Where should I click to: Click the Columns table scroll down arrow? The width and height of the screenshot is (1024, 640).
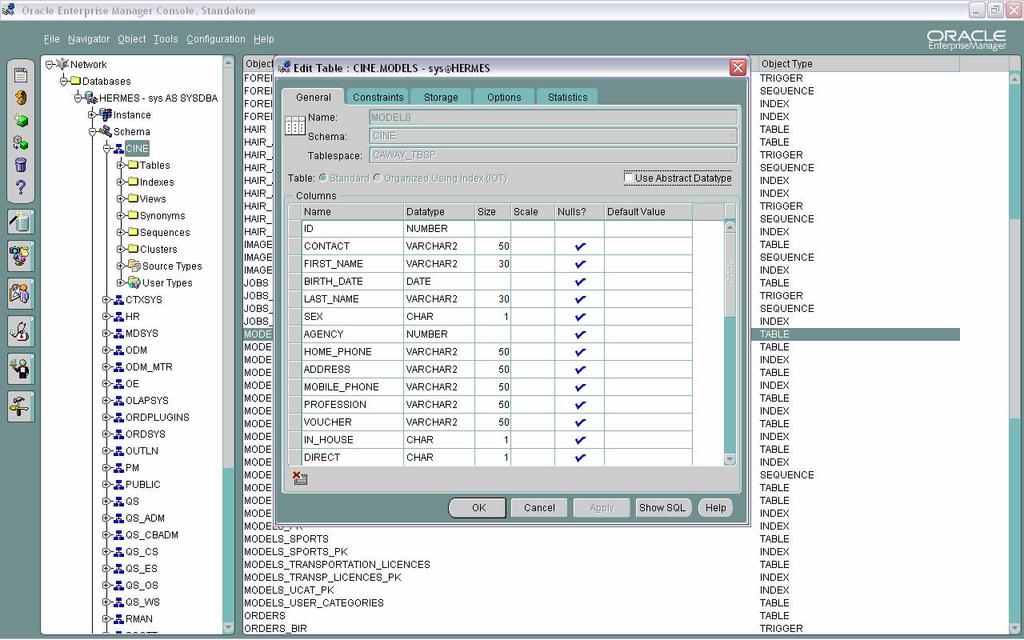coord(730,459)
